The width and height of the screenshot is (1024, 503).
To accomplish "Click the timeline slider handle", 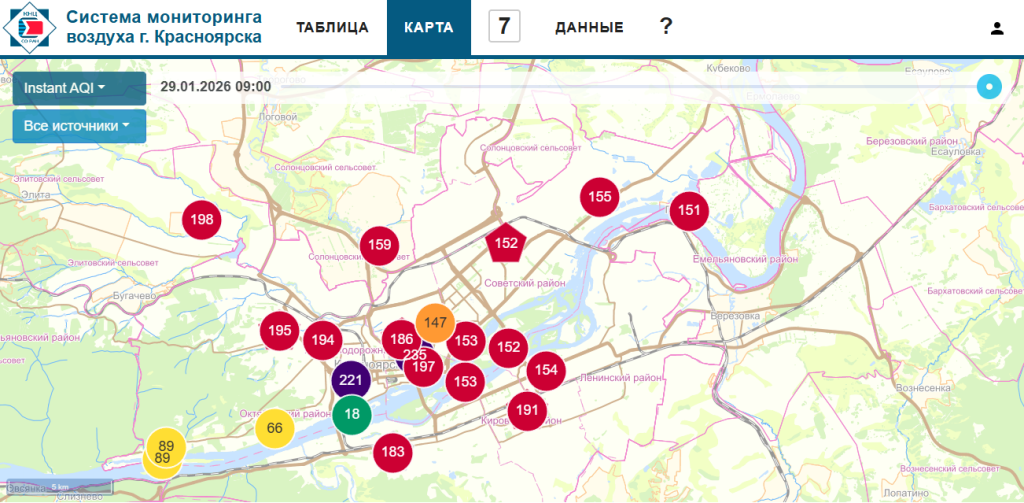I will [x=988, y=87].
